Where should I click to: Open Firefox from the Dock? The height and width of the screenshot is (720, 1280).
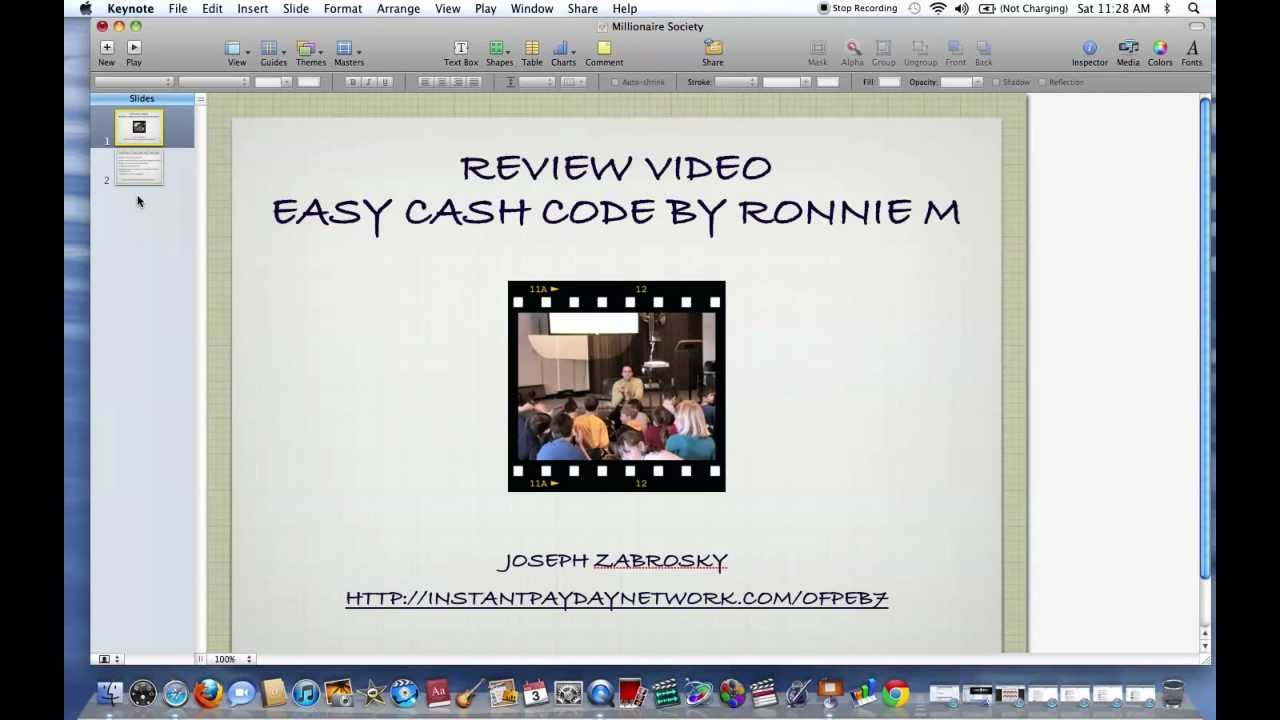coord(208,693)
